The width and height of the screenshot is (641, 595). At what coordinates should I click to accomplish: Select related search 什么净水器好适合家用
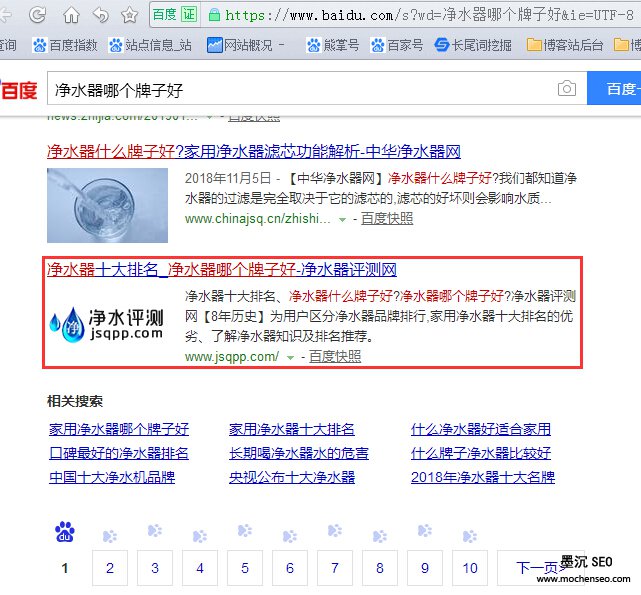coord(481,429)
